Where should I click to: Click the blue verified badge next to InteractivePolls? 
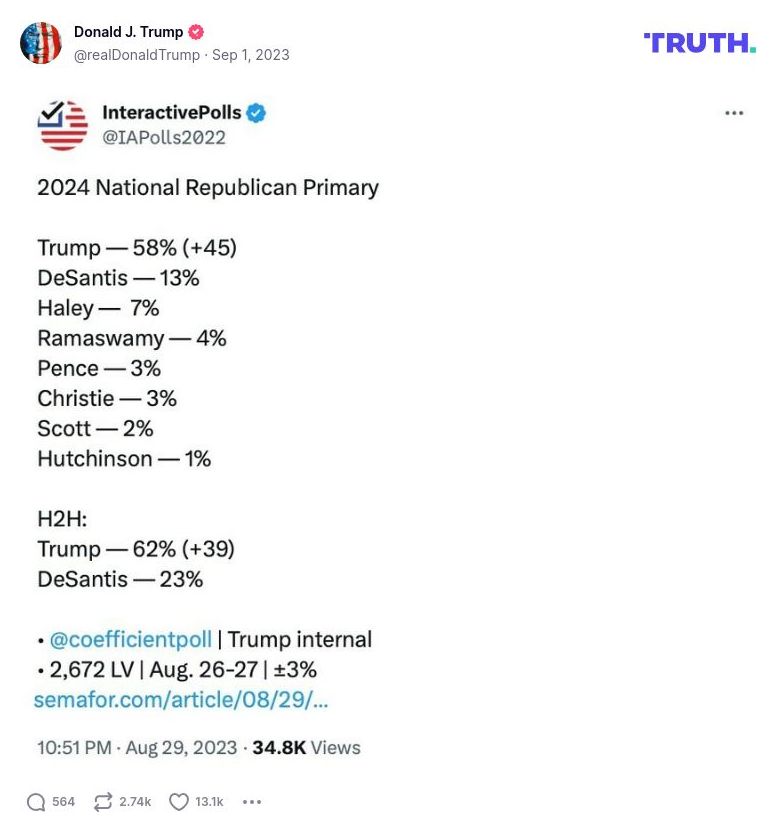pos(255,113)
